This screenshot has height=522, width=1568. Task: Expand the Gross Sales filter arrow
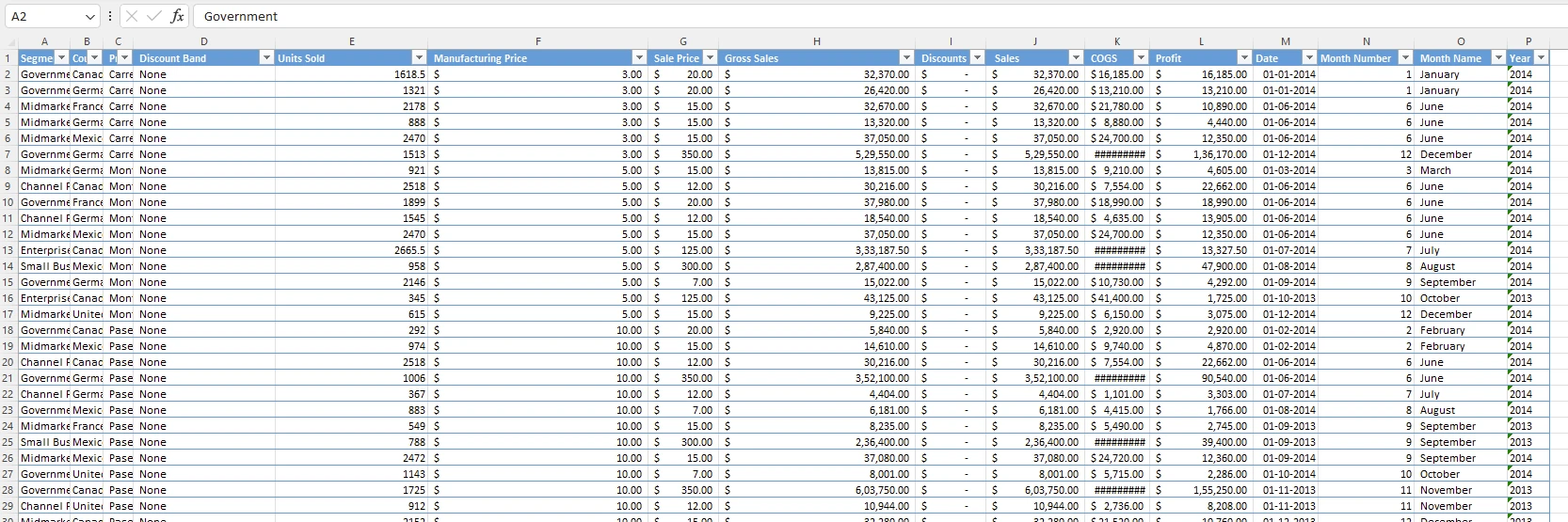(906, 58)
